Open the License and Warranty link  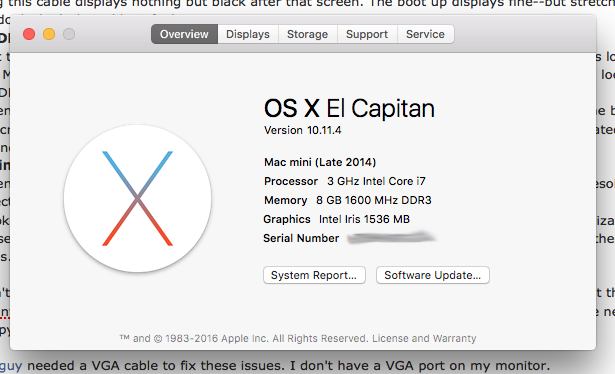424,338
